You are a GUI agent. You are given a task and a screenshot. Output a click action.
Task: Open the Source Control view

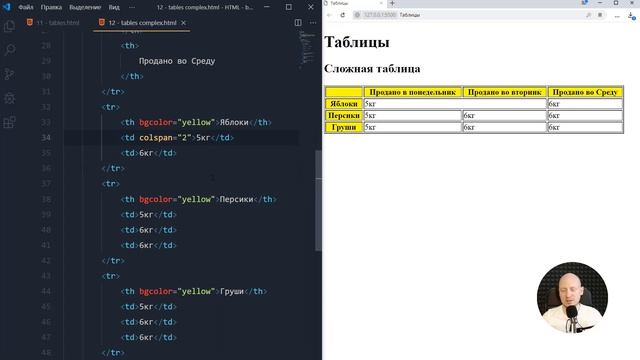(9, 74)
